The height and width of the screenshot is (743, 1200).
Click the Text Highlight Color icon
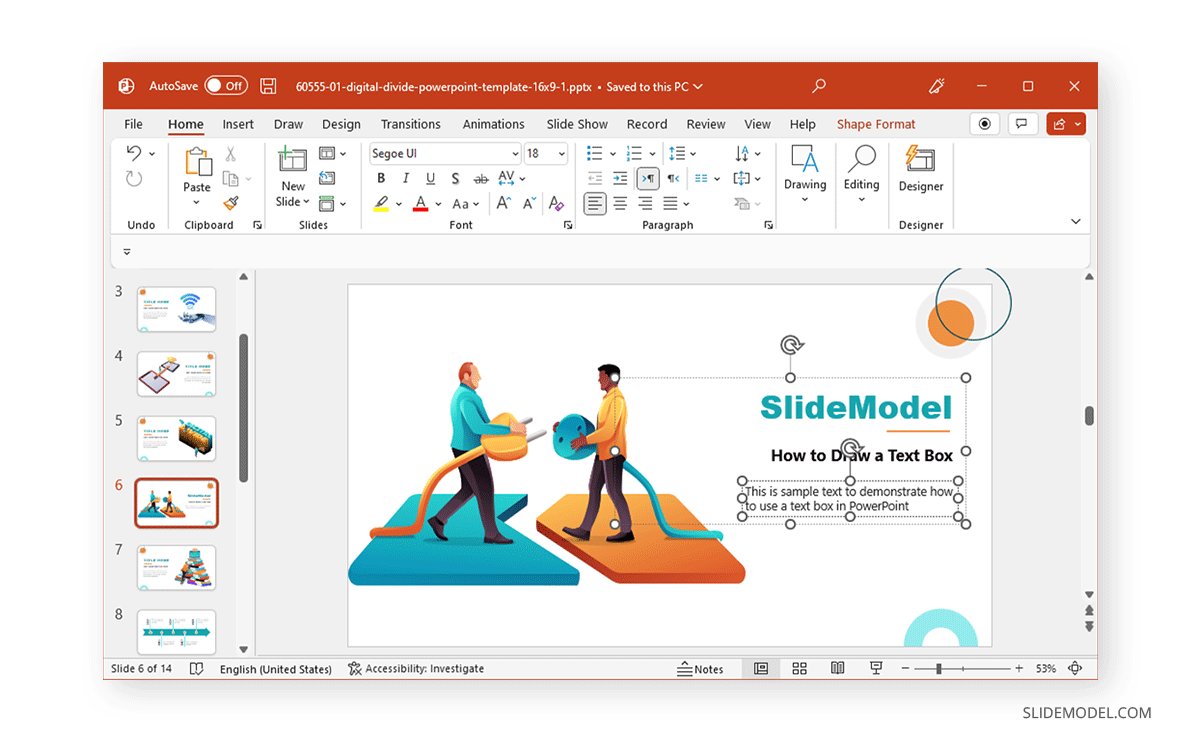[x=381, y=203]
